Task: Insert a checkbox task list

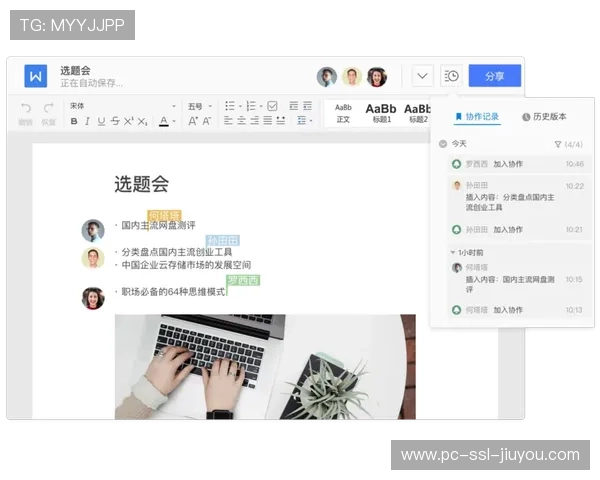Action: 272,106
